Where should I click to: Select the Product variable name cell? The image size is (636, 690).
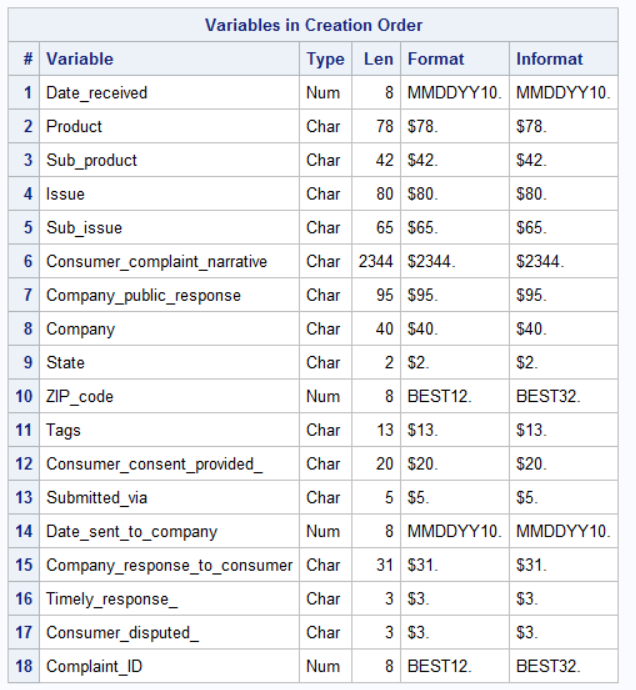(x=74, y=127)
